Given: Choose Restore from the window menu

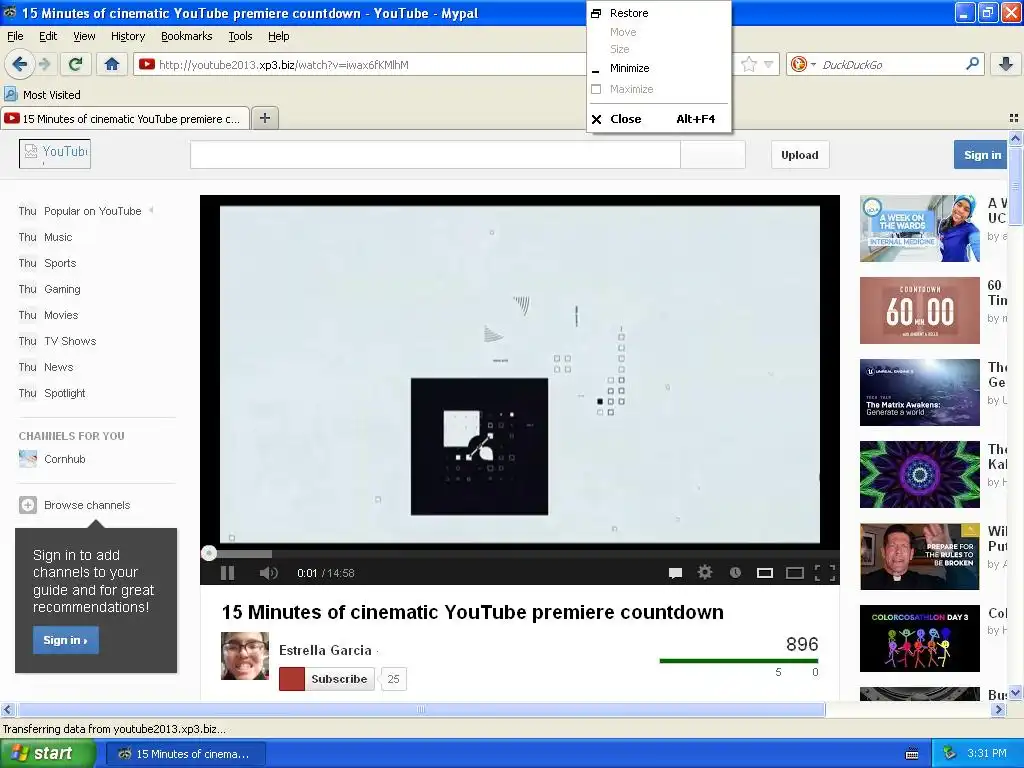Looking at the screenshot, I should [x=658, y=13].
